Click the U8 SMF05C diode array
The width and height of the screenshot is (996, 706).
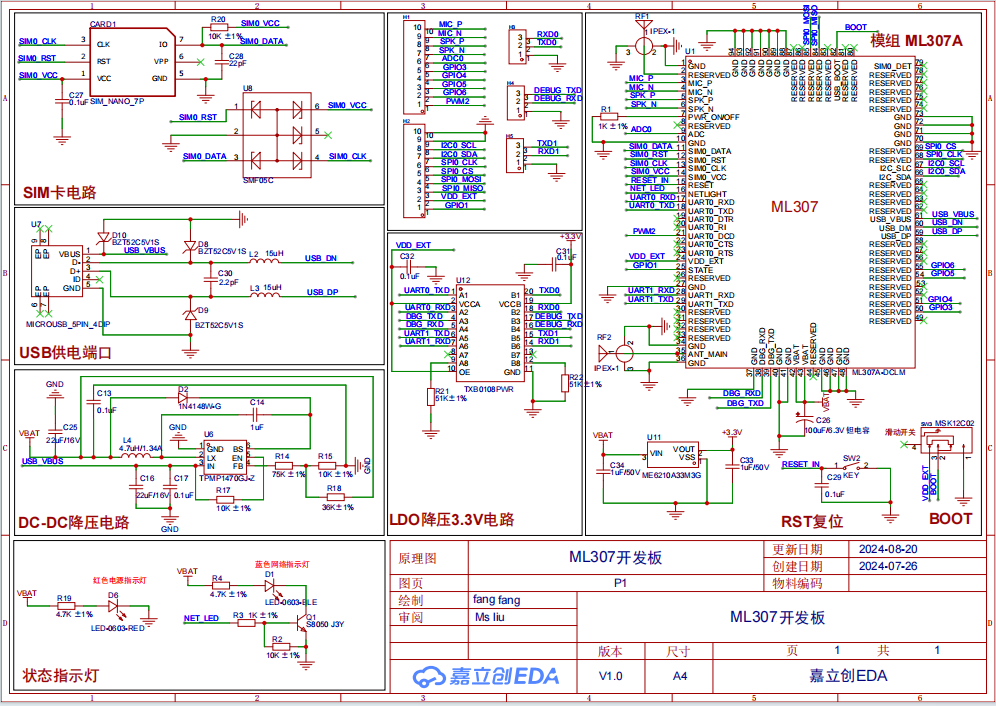point(276,135)
